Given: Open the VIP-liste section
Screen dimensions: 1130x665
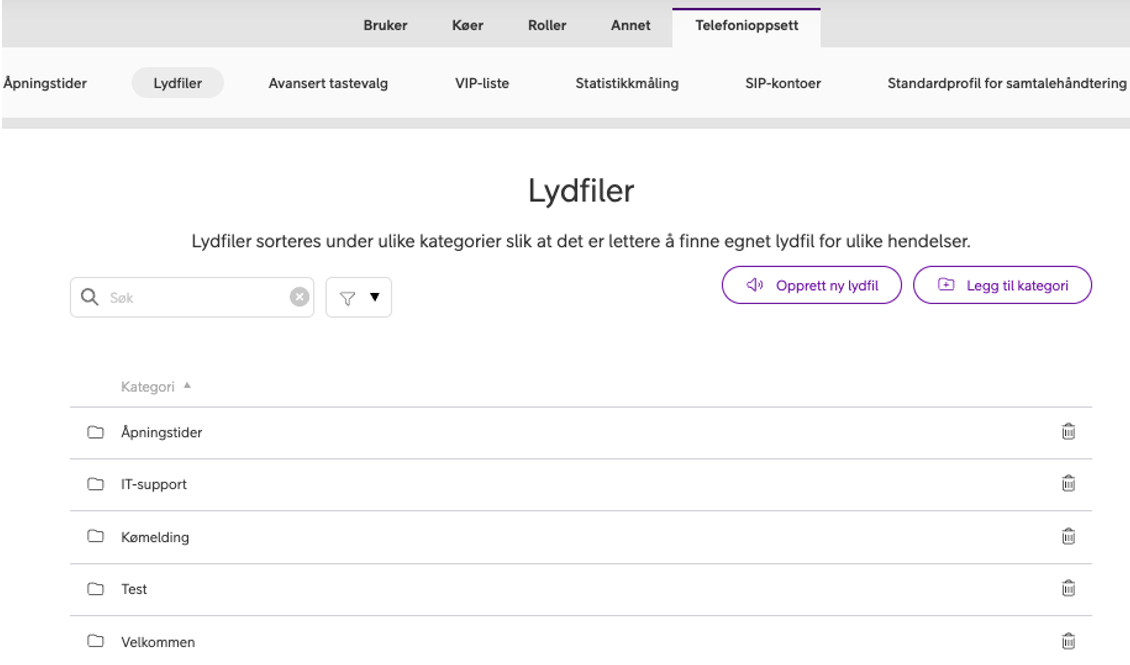Looking at the screenshot, I should pos(482,83).
